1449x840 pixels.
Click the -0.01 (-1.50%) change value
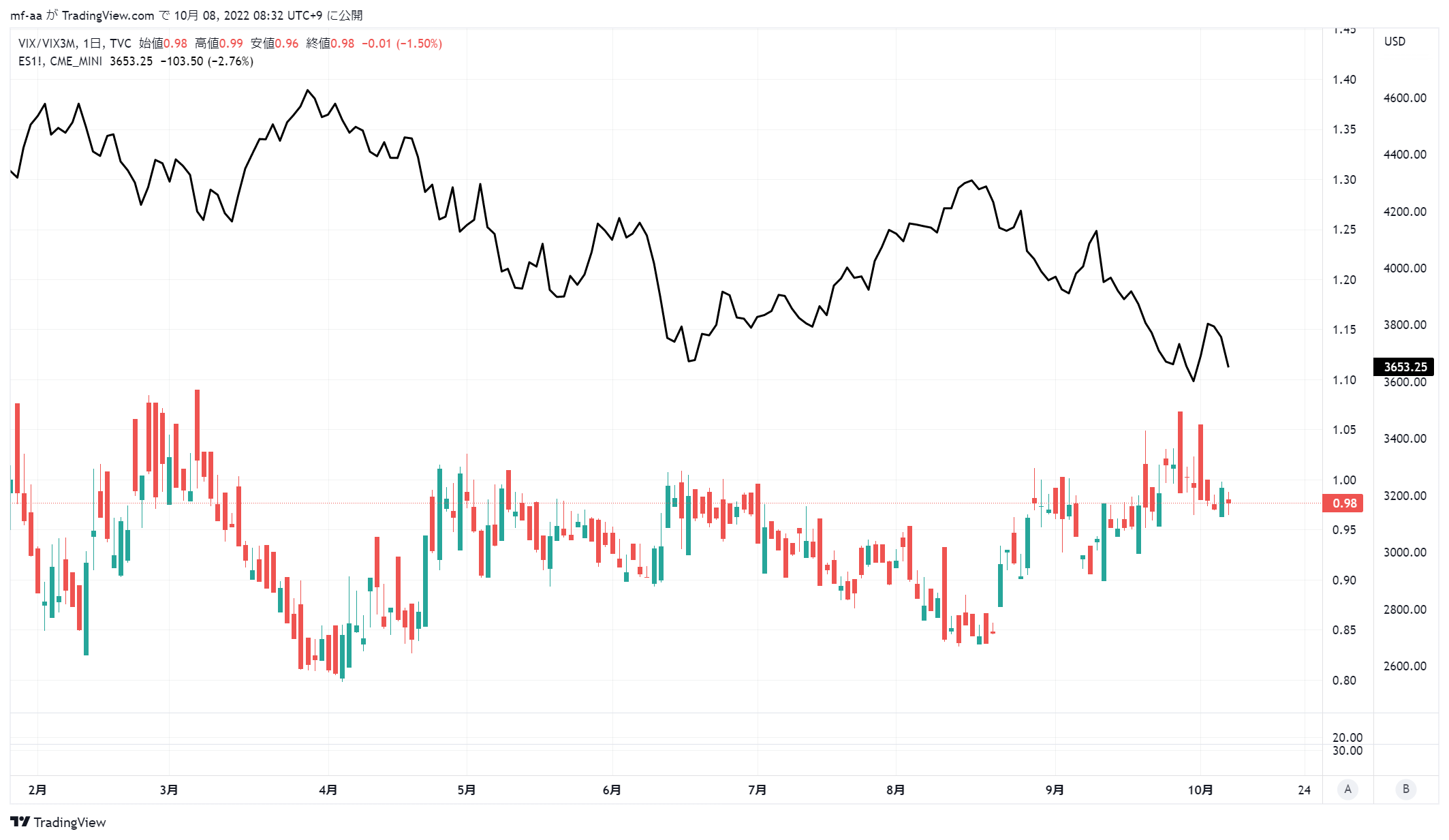(402, 44)
